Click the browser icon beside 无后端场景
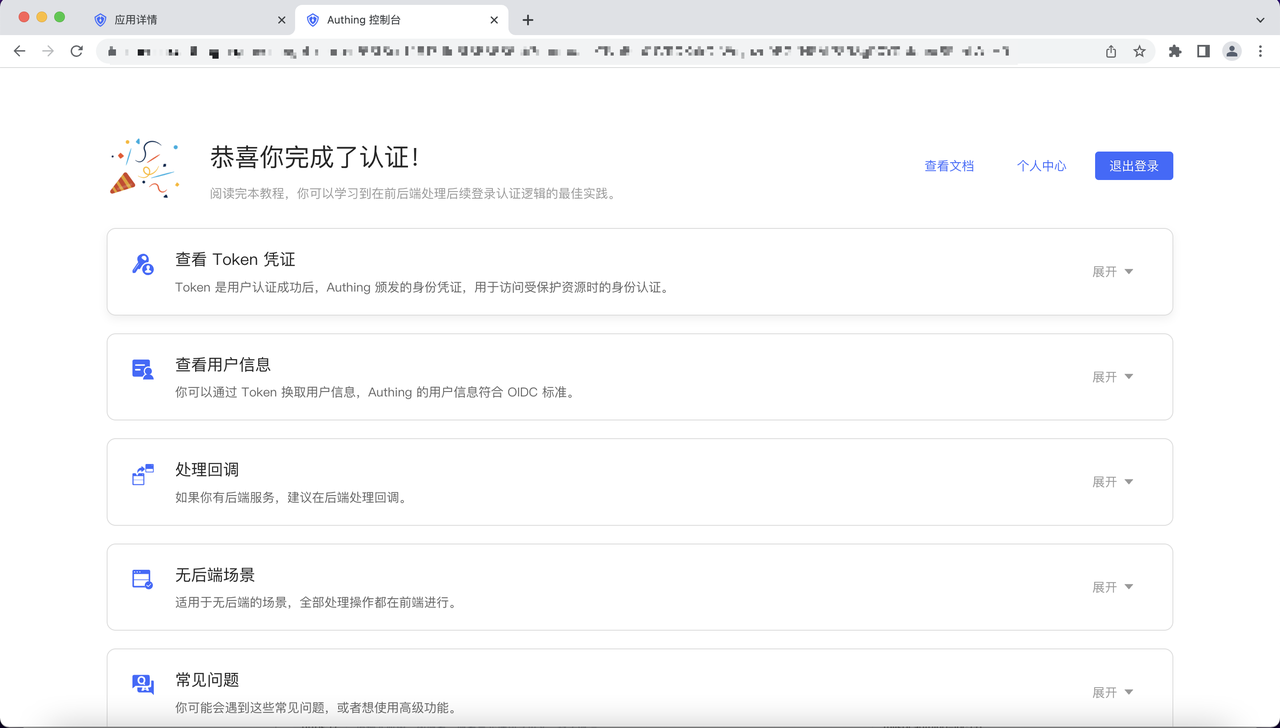1280x728 pixels. [143, 578]
